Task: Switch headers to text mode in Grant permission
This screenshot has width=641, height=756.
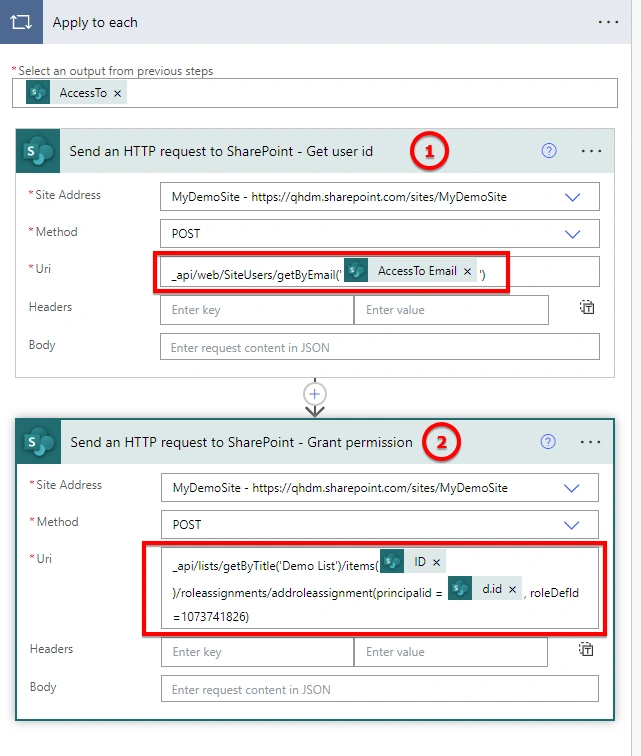Action: point(586,649)
